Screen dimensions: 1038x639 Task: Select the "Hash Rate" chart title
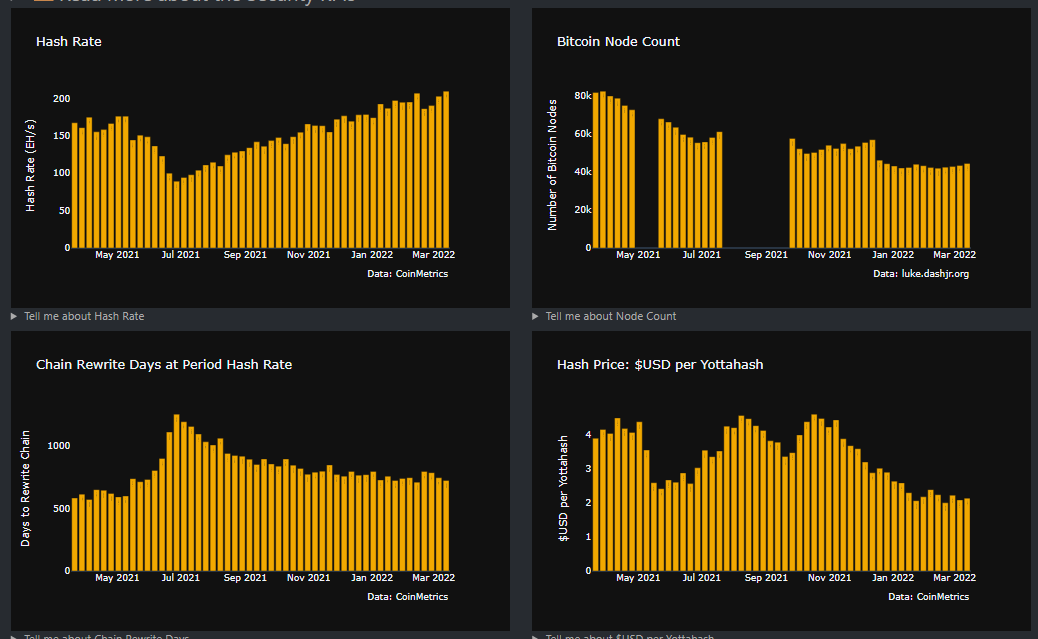point(69,41)
